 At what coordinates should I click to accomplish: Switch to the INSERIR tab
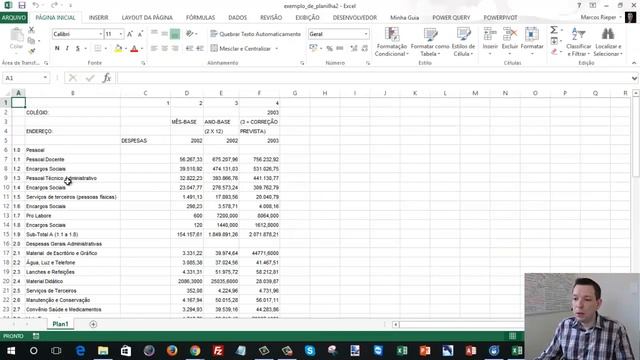98,18
